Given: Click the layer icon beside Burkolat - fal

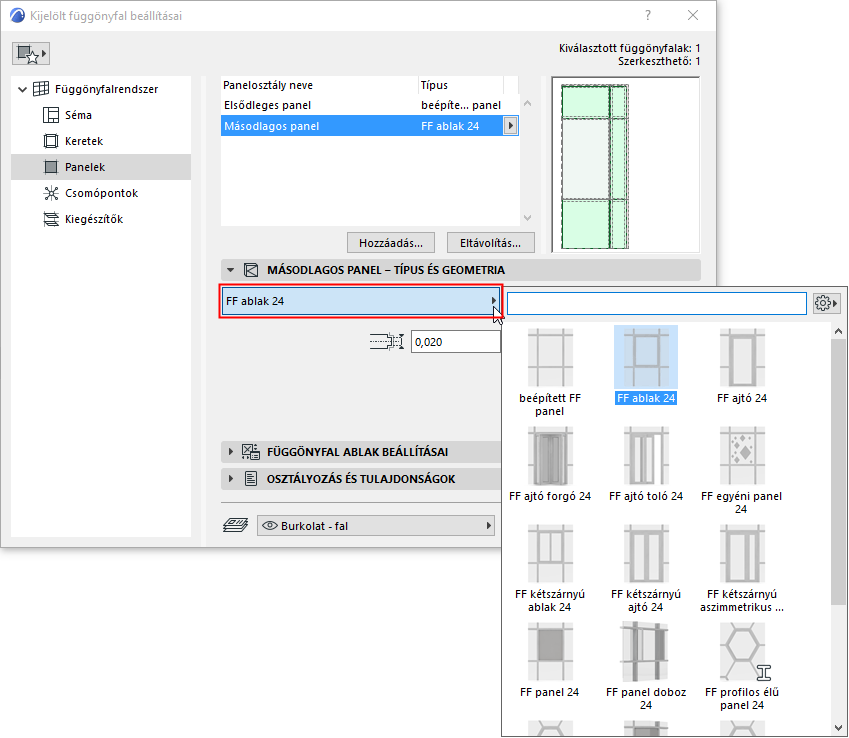Looking at the screenshot, I should [236, 525].
